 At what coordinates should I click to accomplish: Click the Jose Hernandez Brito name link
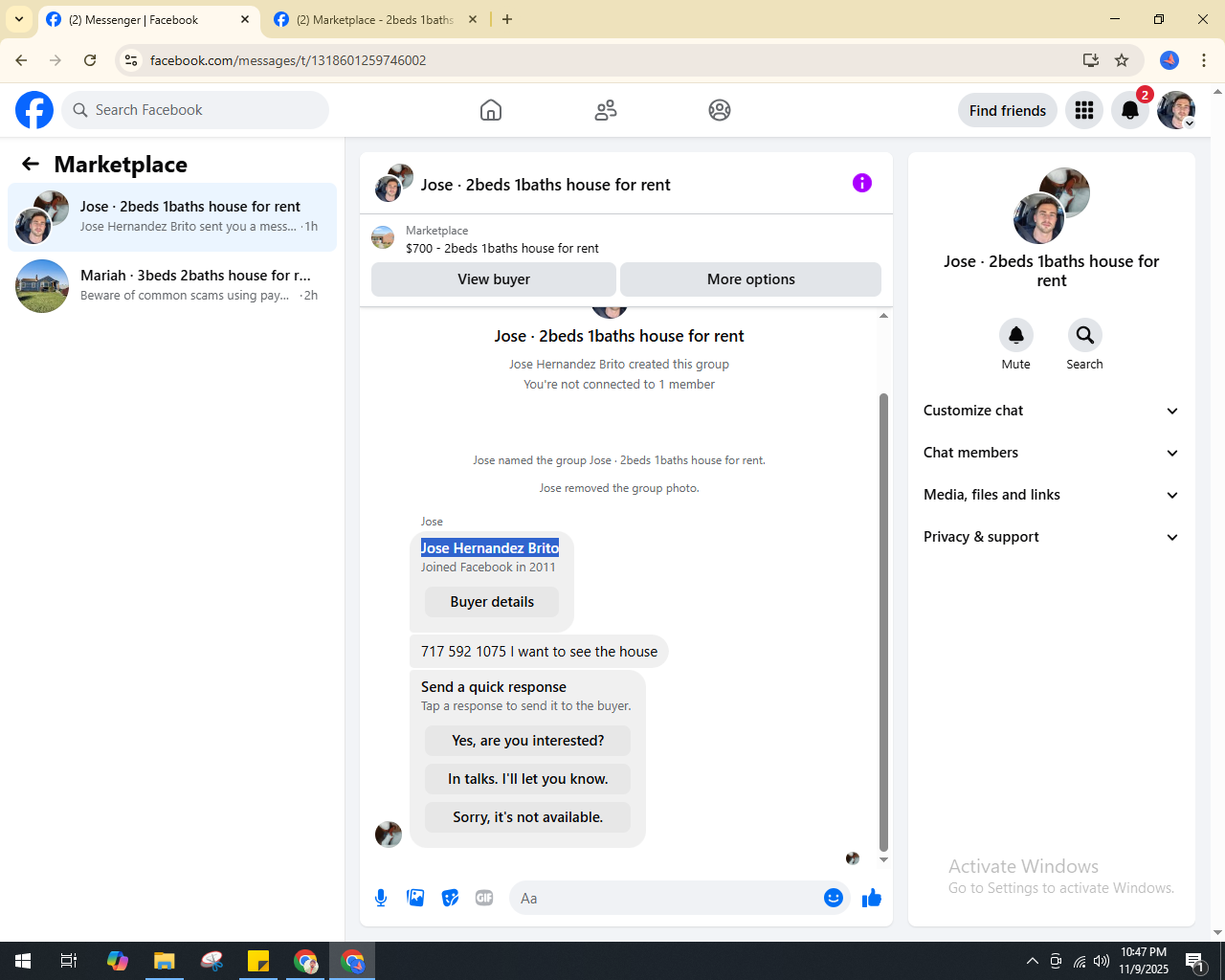point(490,547)
